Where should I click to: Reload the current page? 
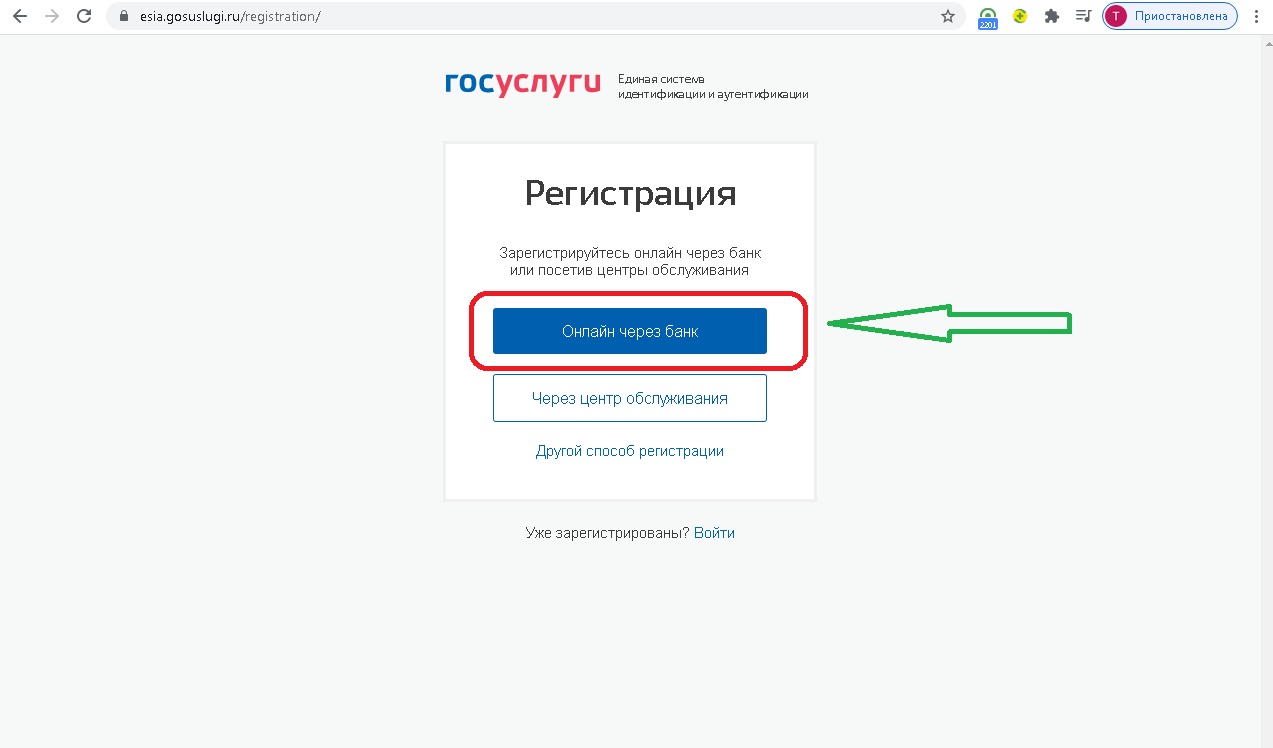click(x=84, y=17)
